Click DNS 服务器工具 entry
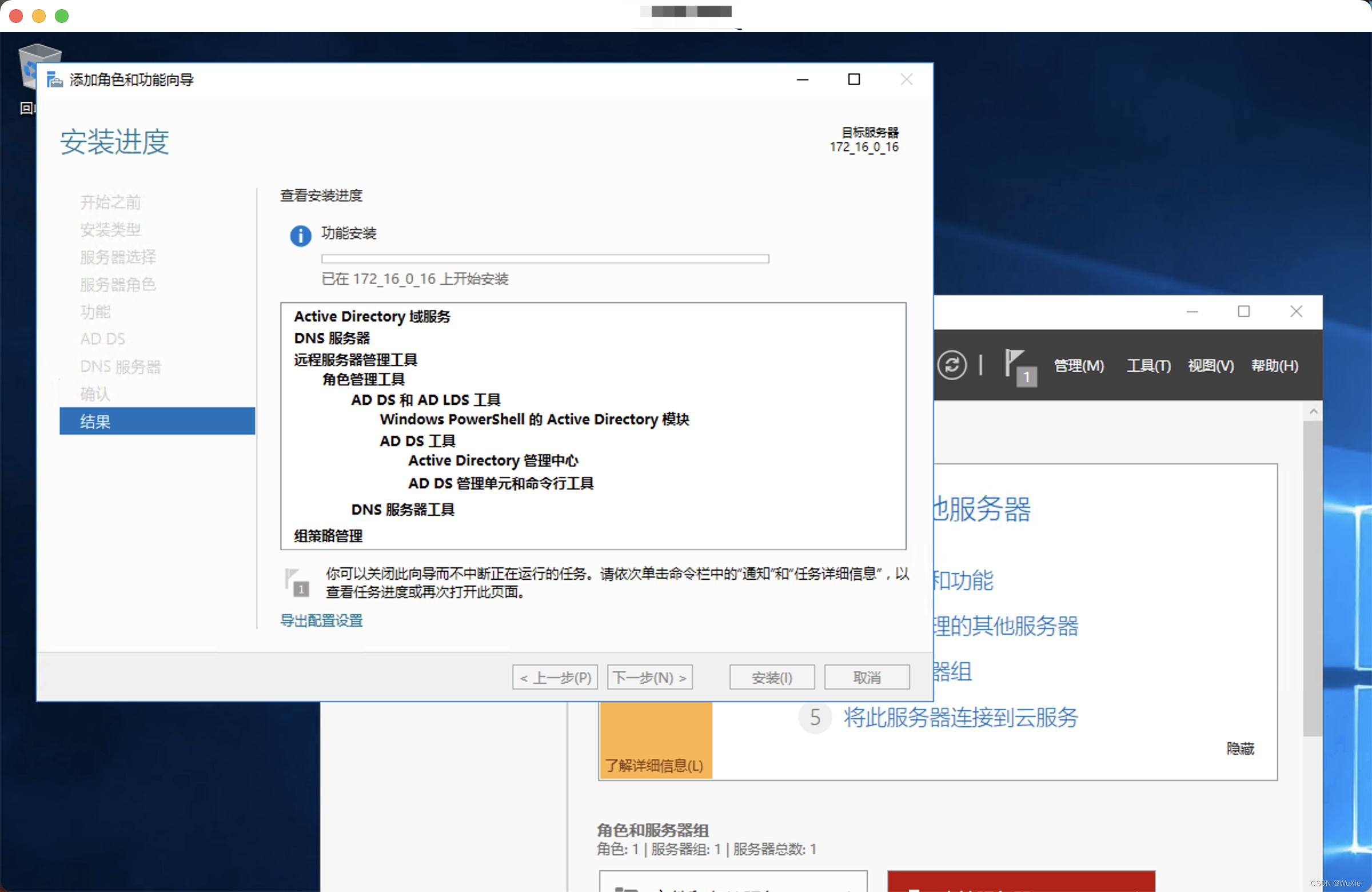The image size is (1372, 892). click(403, 509)
